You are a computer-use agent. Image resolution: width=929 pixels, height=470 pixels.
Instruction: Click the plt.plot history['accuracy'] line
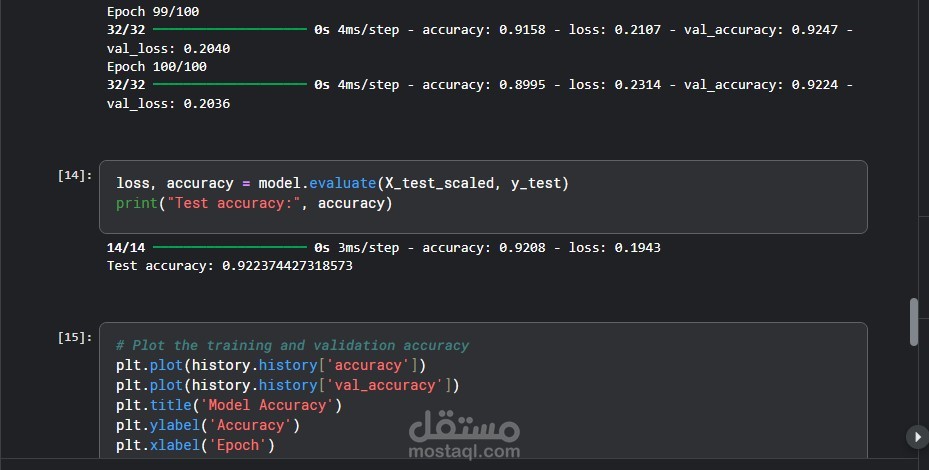coord(271,365)
